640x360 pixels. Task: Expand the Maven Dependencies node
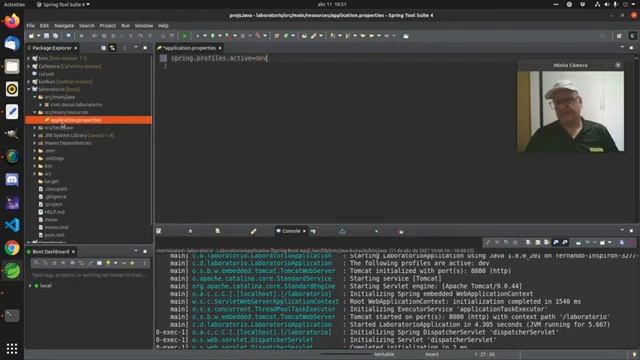coord(35,143)
